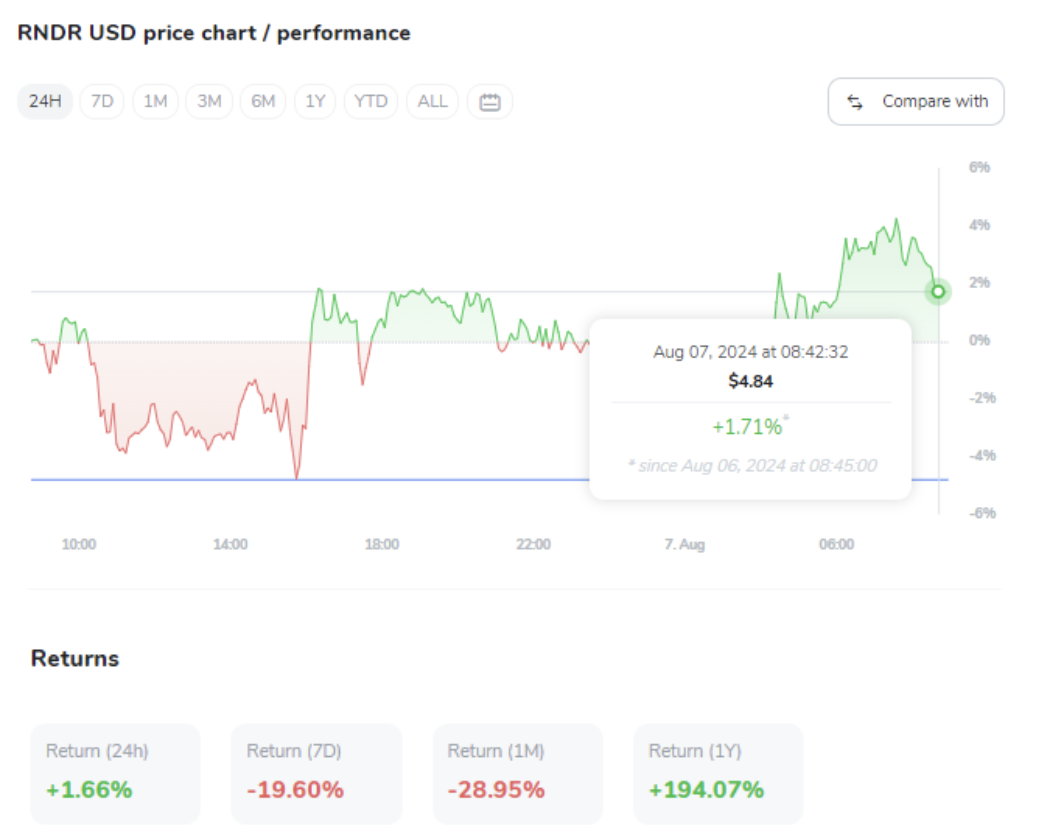The height and width of the screenshot is (840, 1042).
Task: Select the current price marker dot on chart
Action: (x=937, y=291)
